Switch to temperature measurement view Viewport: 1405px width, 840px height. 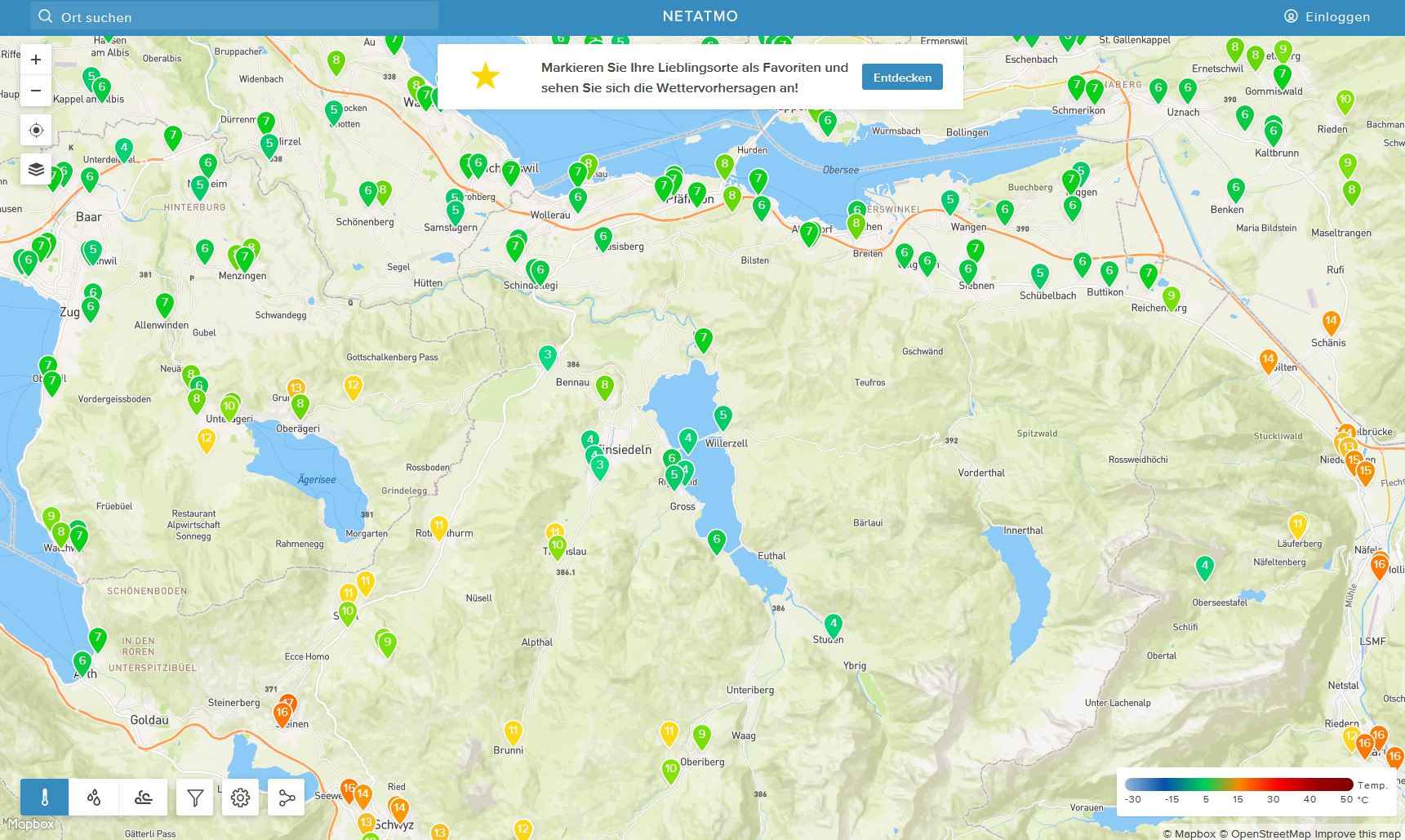pyautogui.click(x=45, y=798)
